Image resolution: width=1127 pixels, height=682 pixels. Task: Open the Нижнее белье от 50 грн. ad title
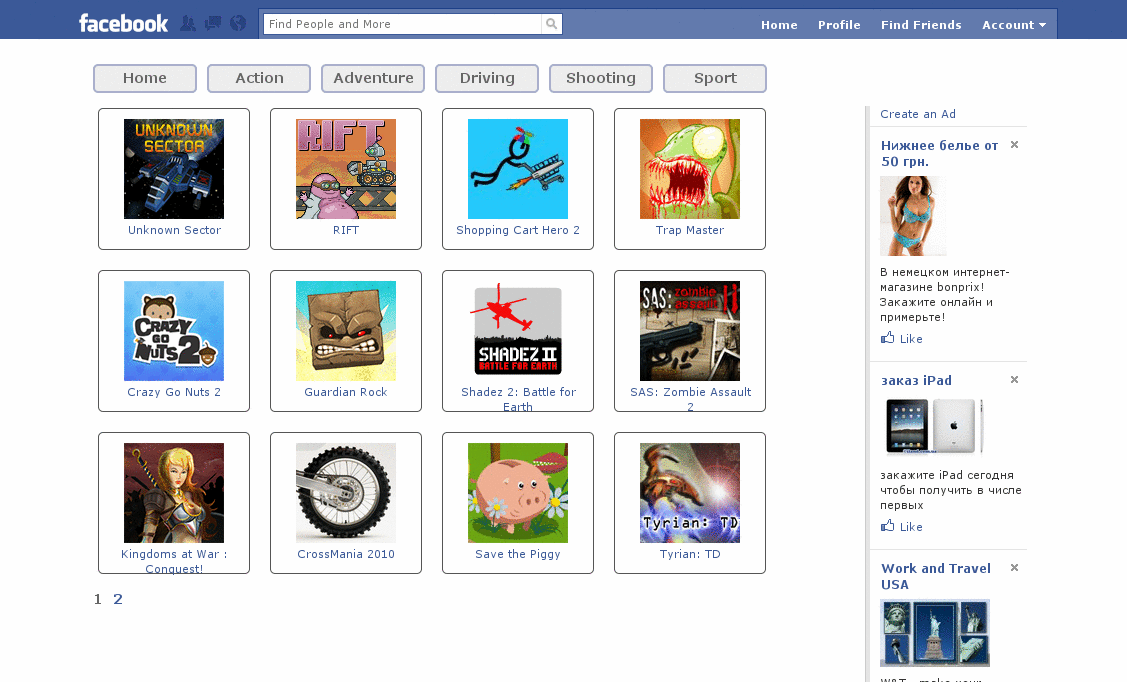[x=939, y=153]
